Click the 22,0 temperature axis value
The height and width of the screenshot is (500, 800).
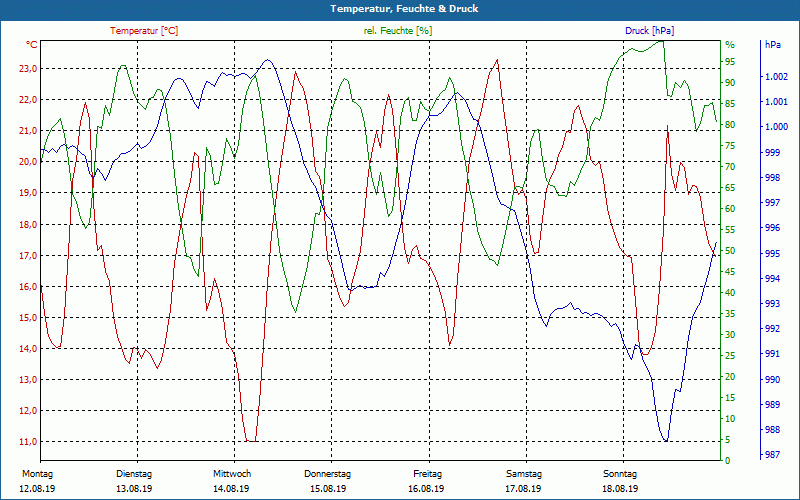(x=28, y=100)
